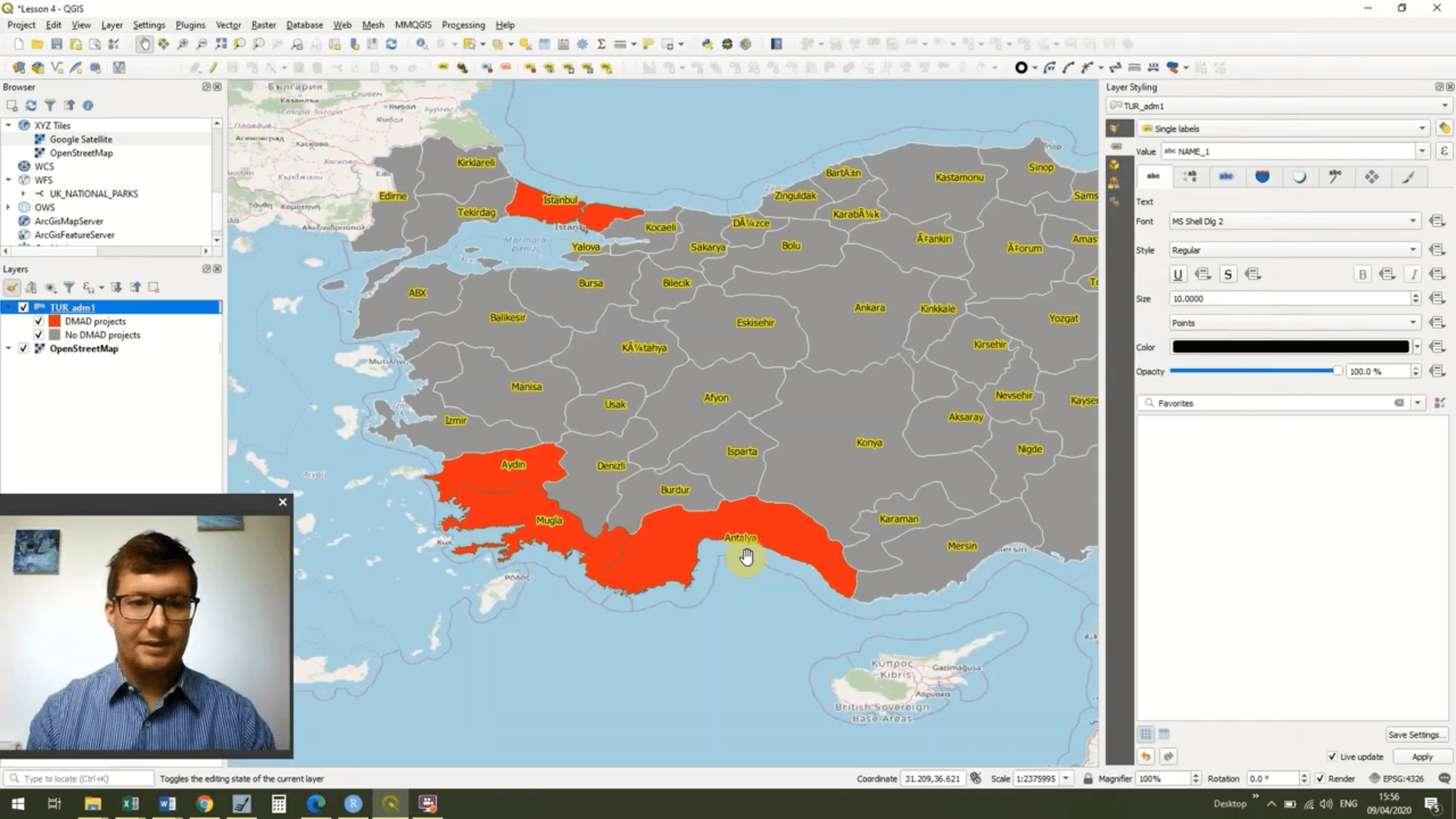
Task: Open the Attribute Table icon
Action: coord(544,43)
